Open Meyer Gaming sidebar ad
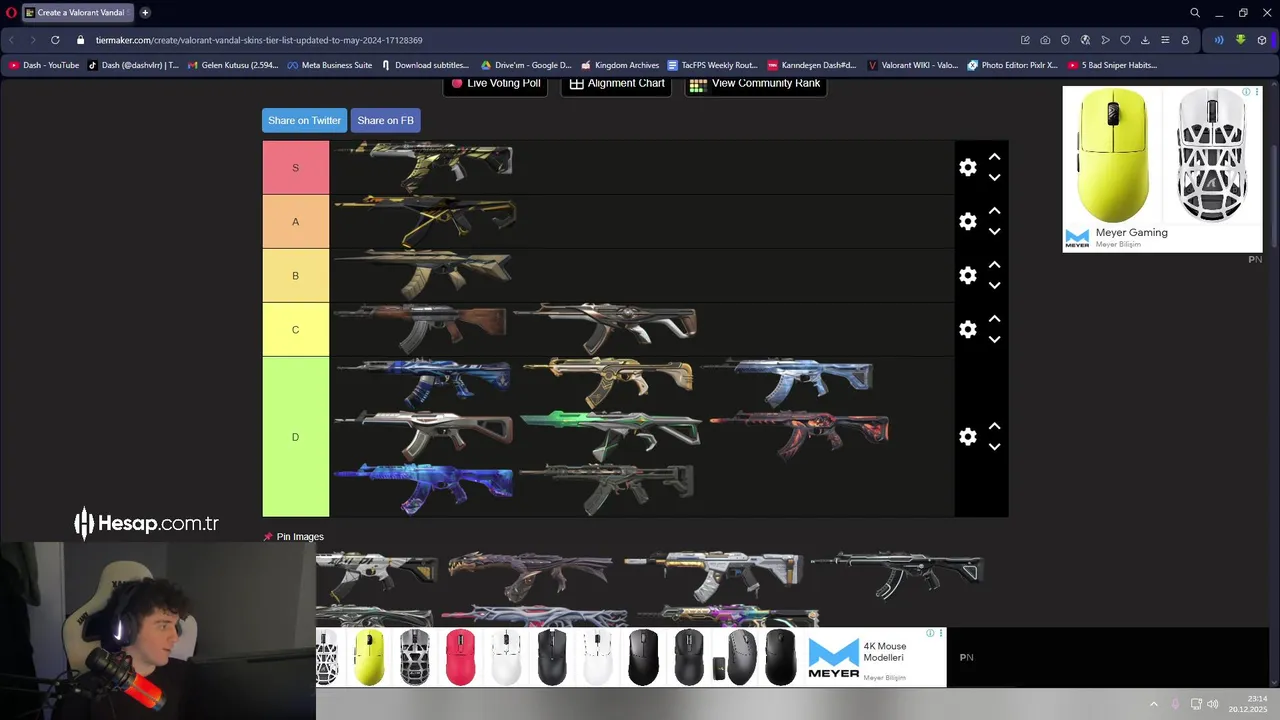The height and width of the screenshot is (720, 1280). point(1162,168)
